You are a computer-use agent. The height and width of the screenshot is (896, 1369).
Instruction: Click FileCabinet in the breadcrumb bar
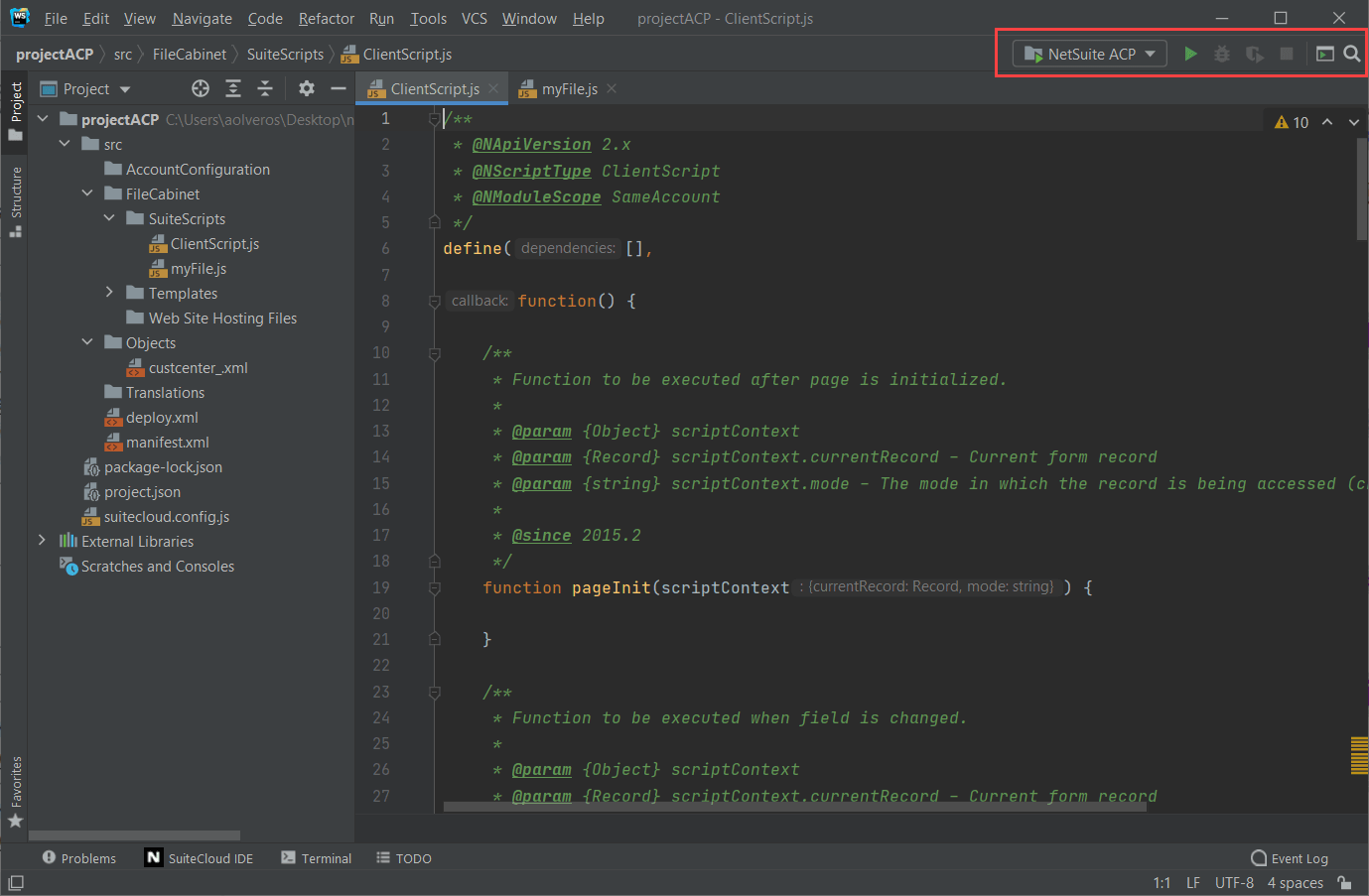[189, 54]
